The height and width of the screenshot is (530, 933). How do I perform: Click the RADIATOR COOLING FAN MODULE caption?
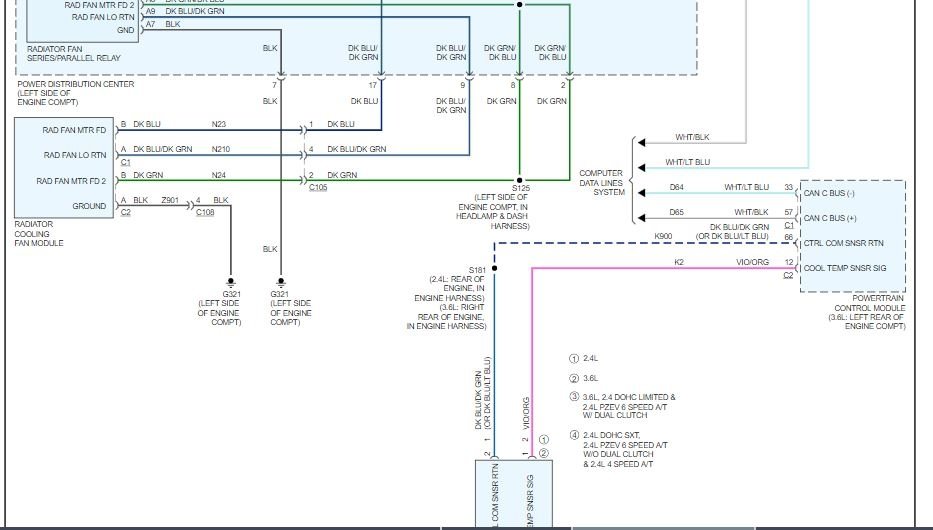[39, 234]
